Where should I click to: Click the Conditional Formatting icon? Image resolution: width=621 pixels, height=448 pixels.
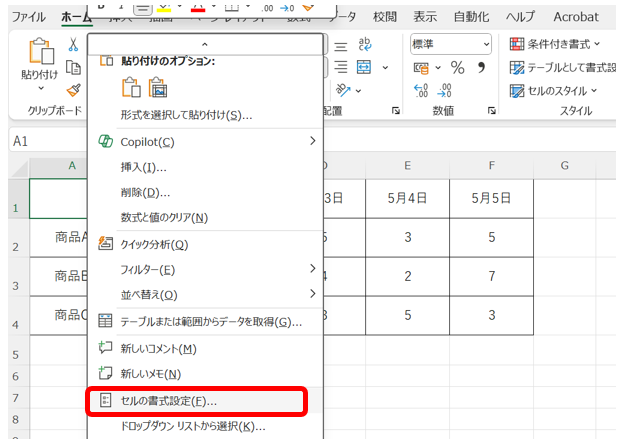(517, 44)
